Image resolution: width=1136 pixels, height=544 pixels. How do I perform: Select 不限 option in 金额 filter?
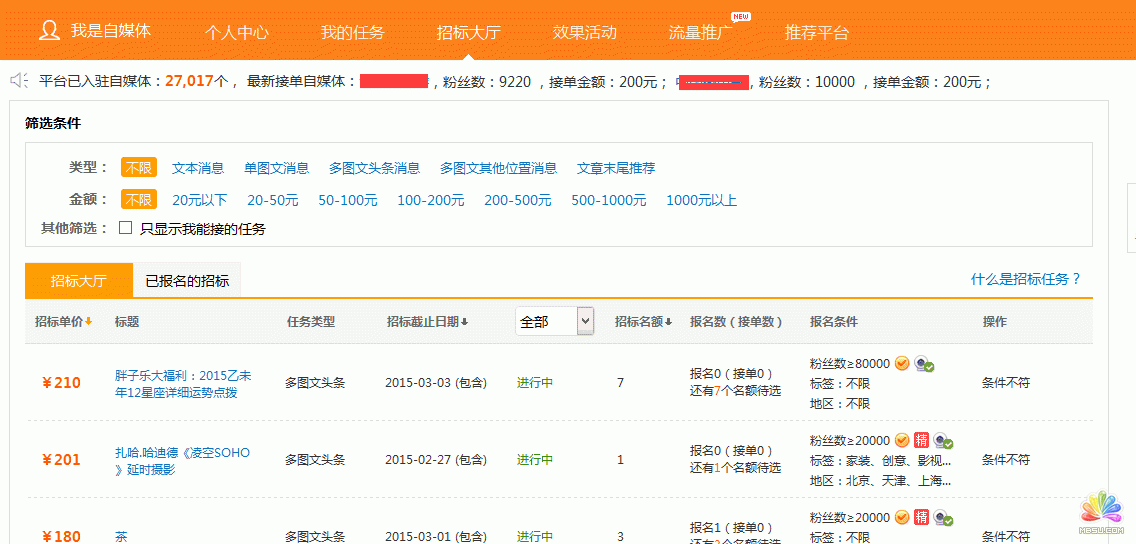point(139,200)
